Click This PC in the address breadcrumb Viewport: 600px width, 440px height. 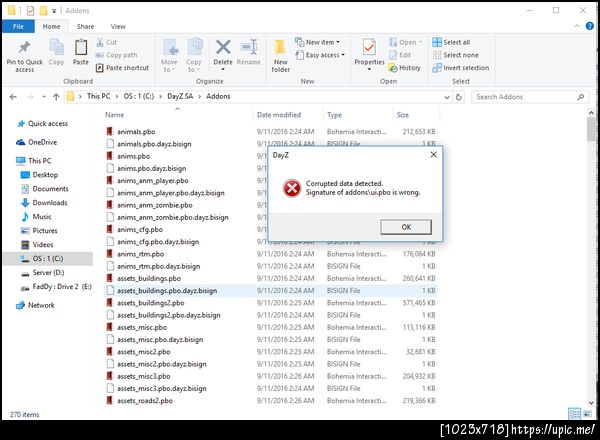tap(98, 96)
